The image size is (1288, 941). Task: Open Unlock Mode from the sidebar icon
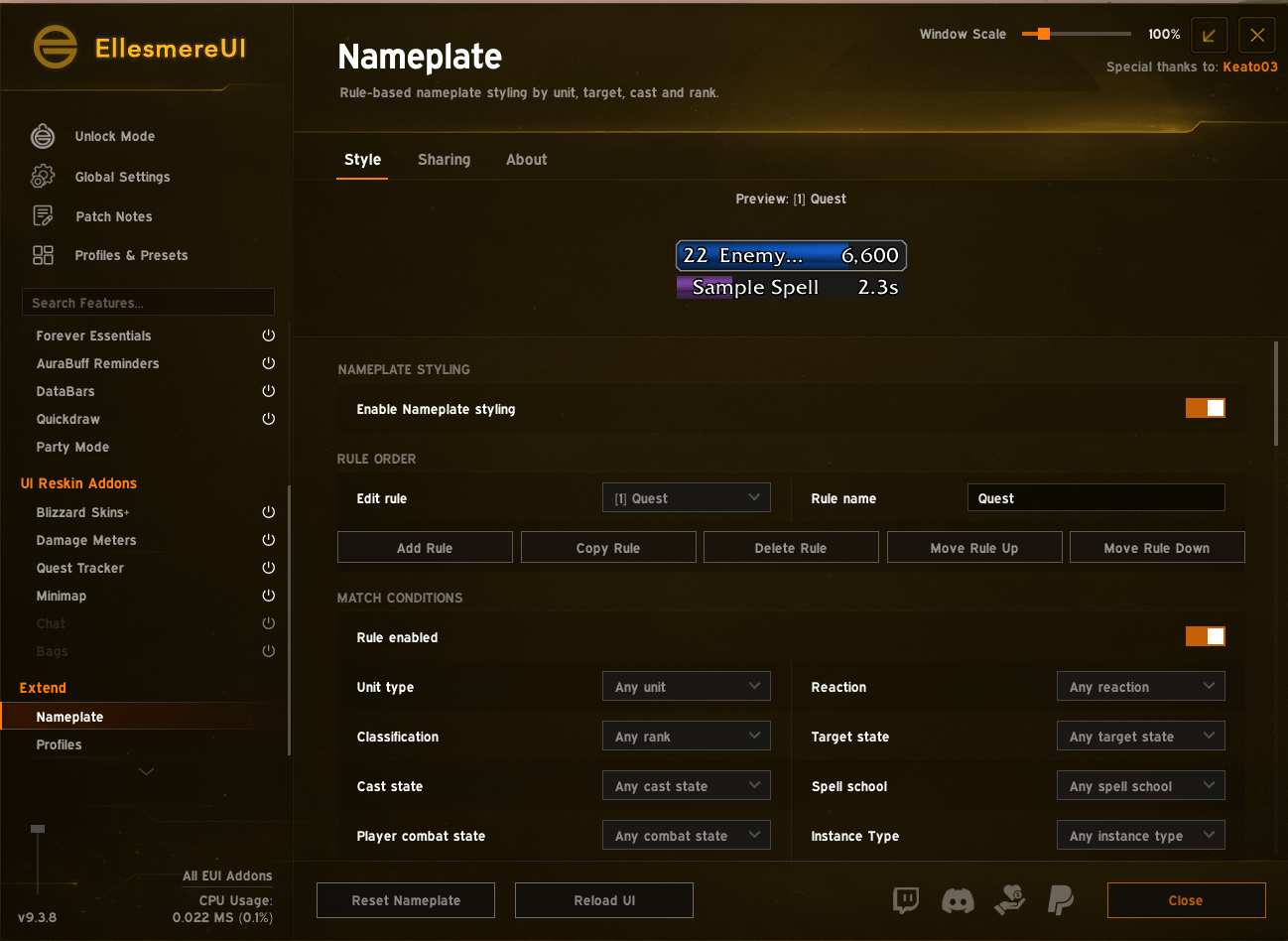coord(43,136)
